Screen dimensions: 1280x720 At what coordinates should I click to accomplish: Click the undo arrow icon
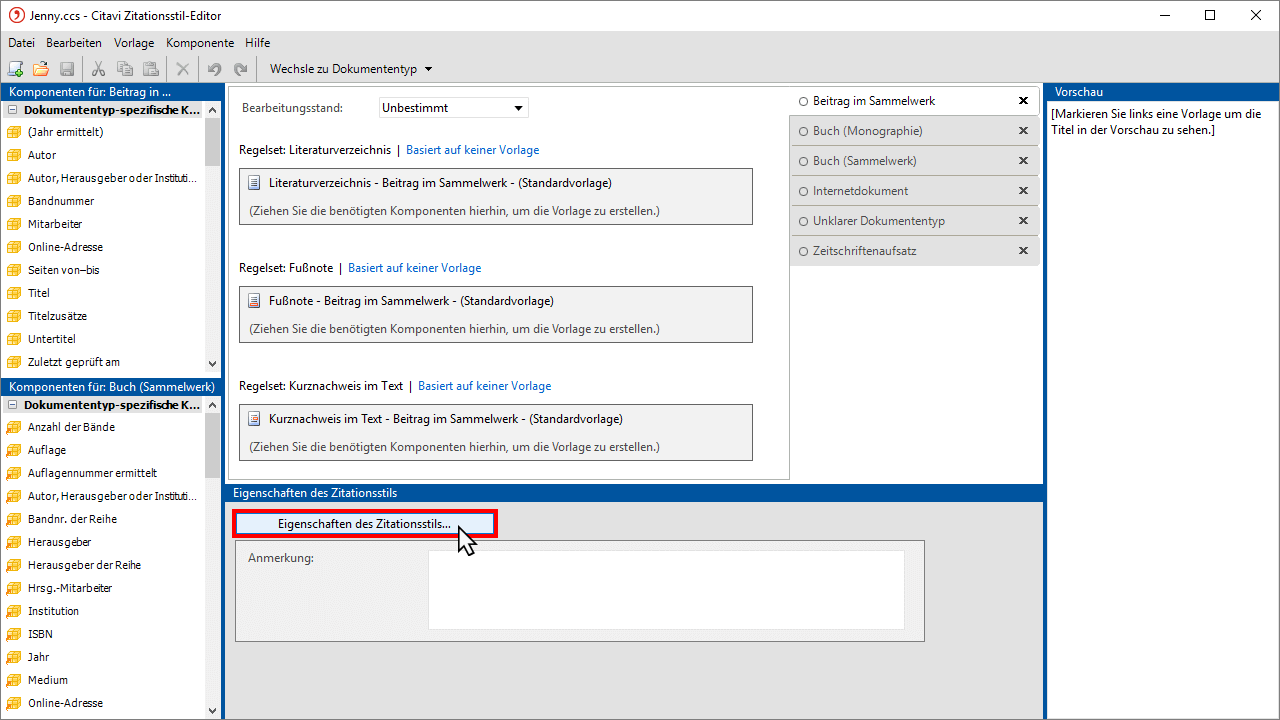214,69
